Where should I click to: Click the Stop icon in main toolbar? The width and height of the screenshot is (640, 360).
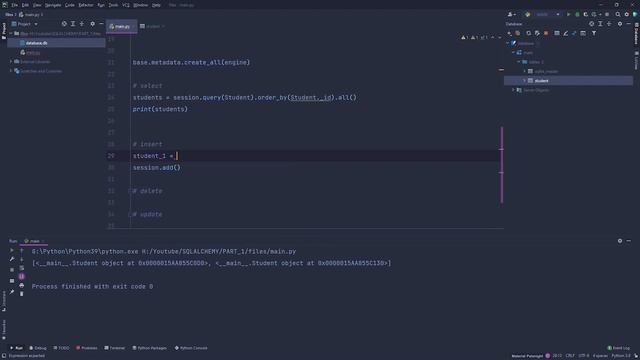pos(607,14)
